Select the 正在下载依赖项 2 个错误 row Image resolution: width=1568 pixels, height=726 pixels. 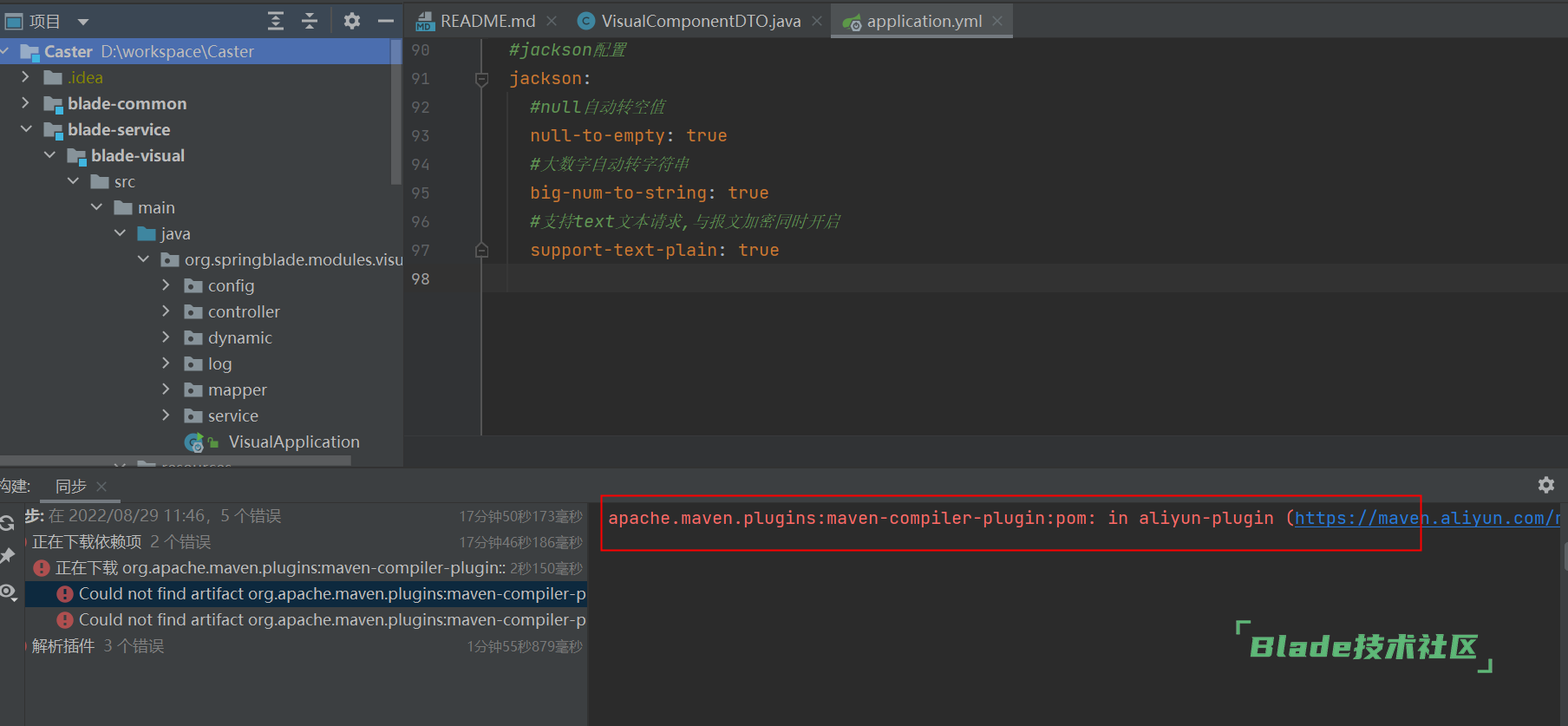306,542
